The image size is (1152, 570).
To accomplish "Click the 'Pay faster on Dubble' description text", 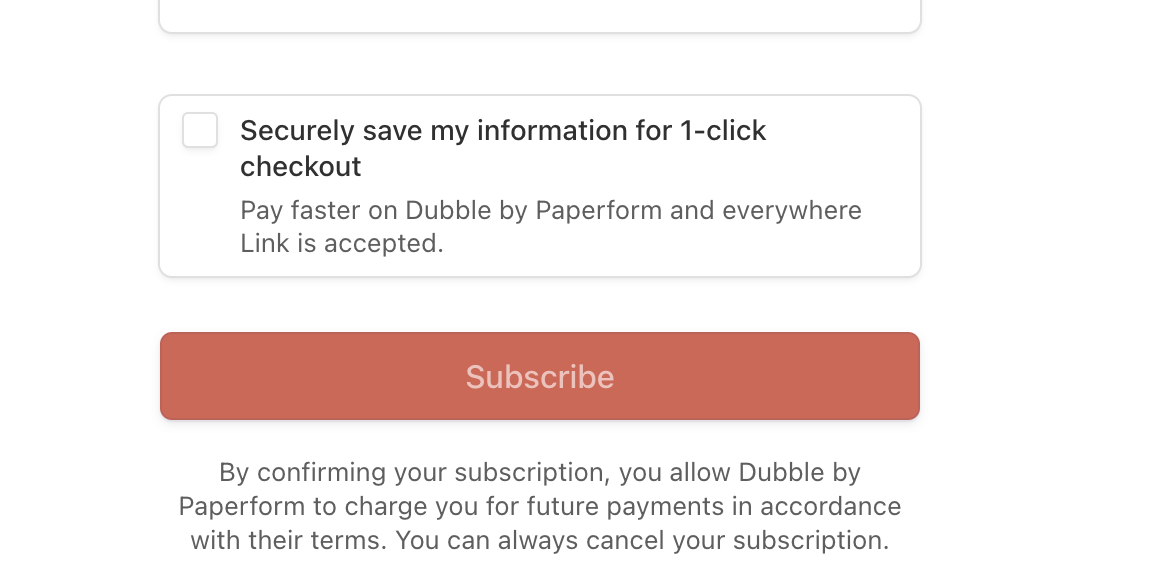I will coord(550,226).
